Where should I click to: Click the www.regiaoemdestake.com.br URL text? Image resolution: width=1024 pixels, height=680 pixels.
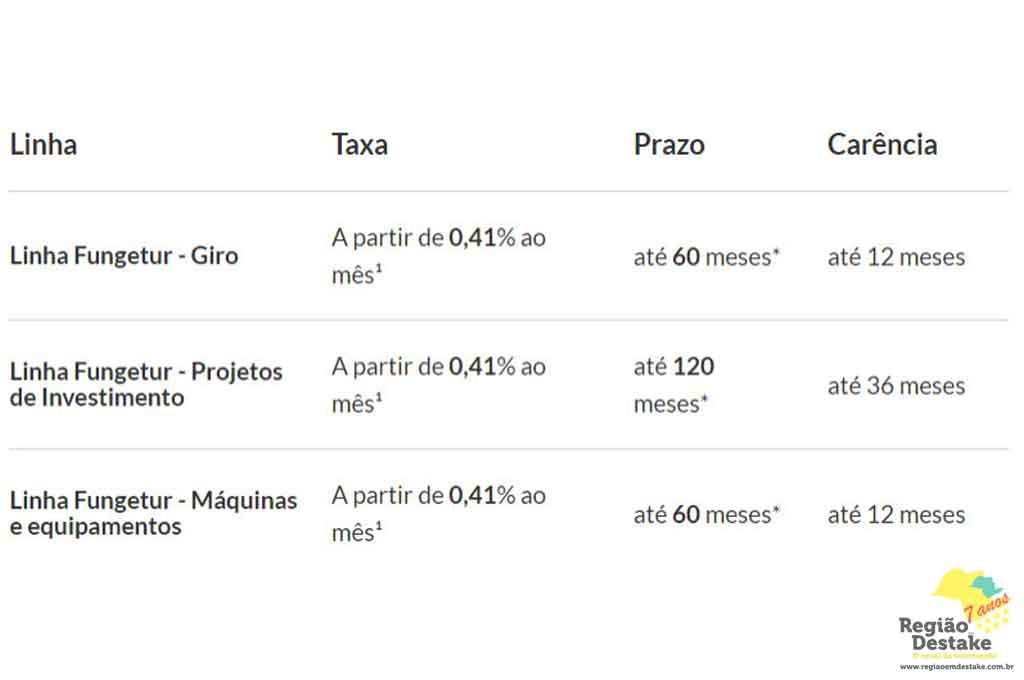(x=956, y=666)
